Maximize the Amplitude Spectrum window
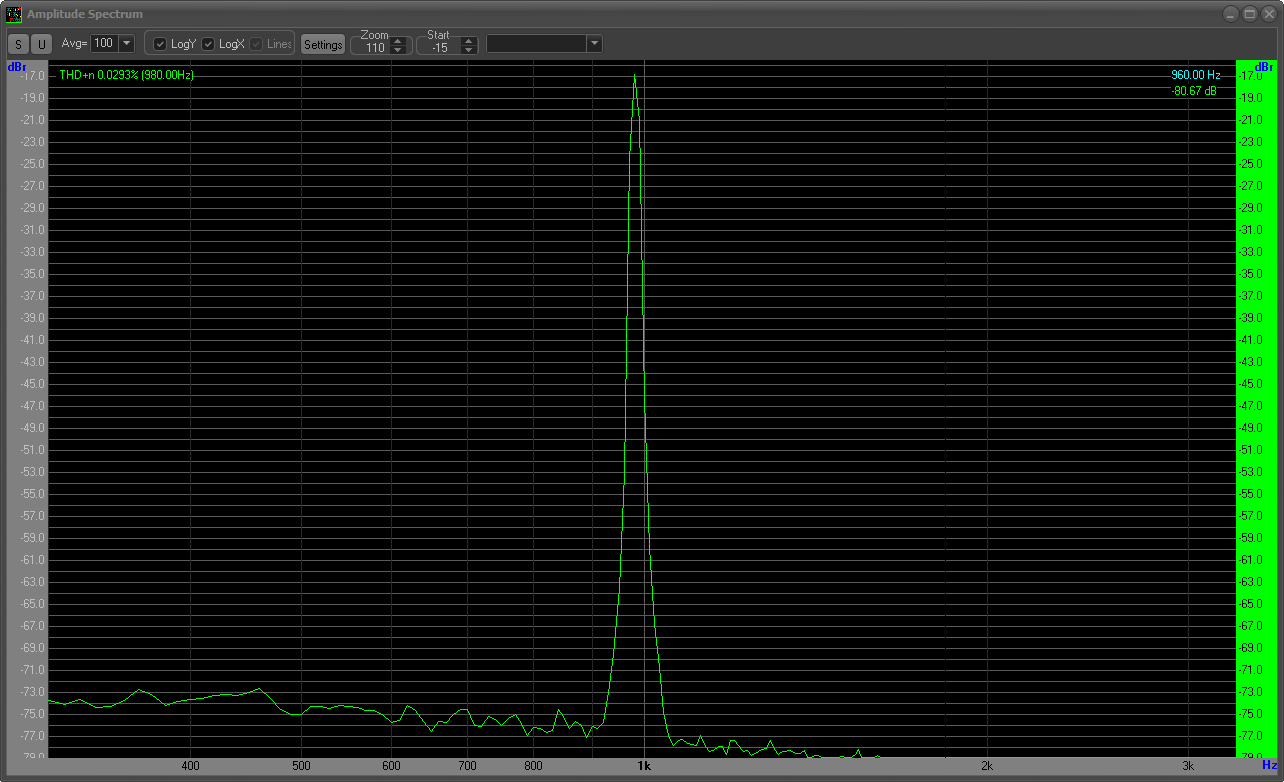Viewport: 1284px width, 782px height. (1249, 14)
